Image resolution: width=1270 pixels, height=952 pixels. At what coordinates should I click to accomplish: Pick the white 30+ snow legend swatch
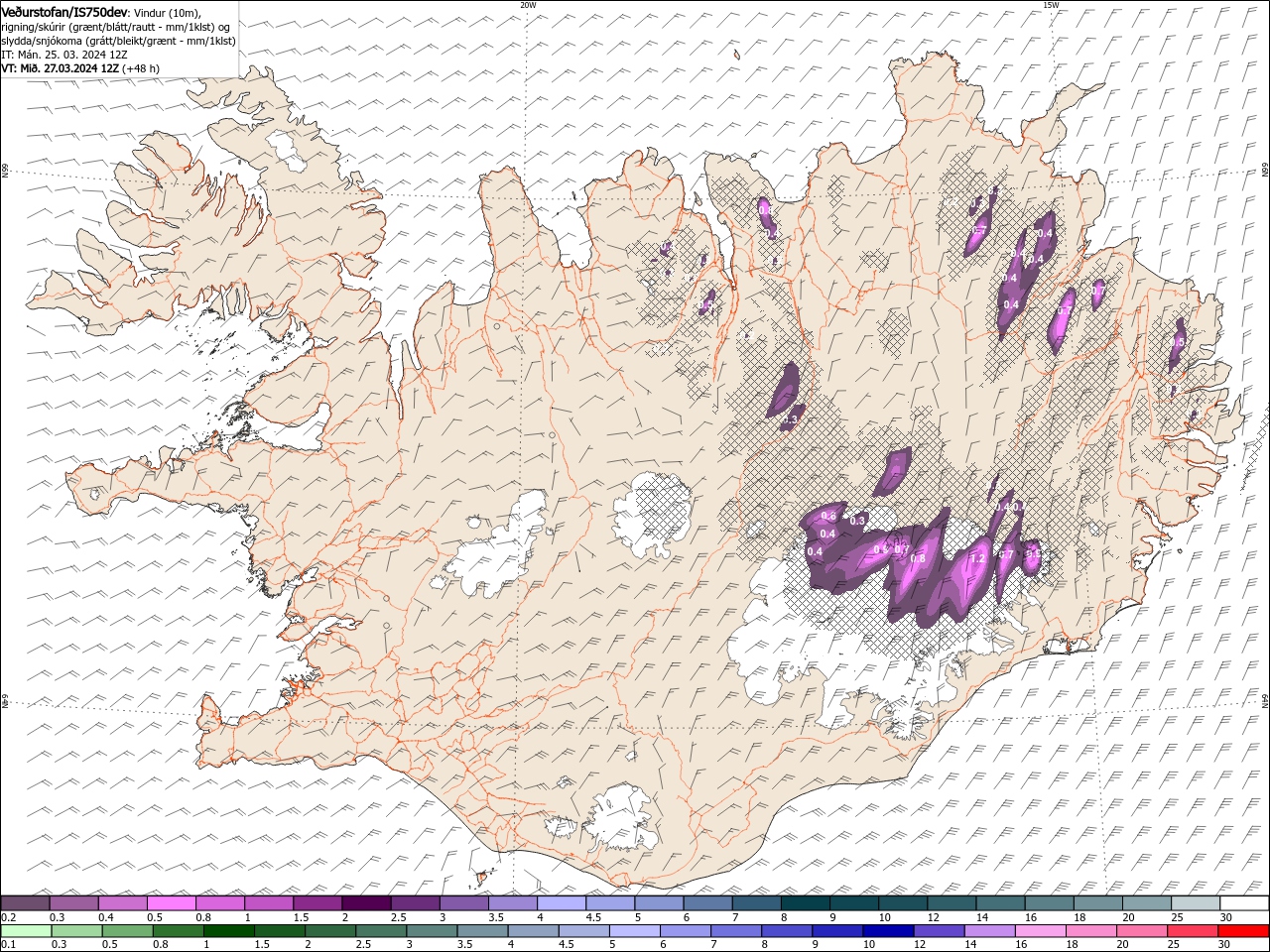tap(1244, 903)
